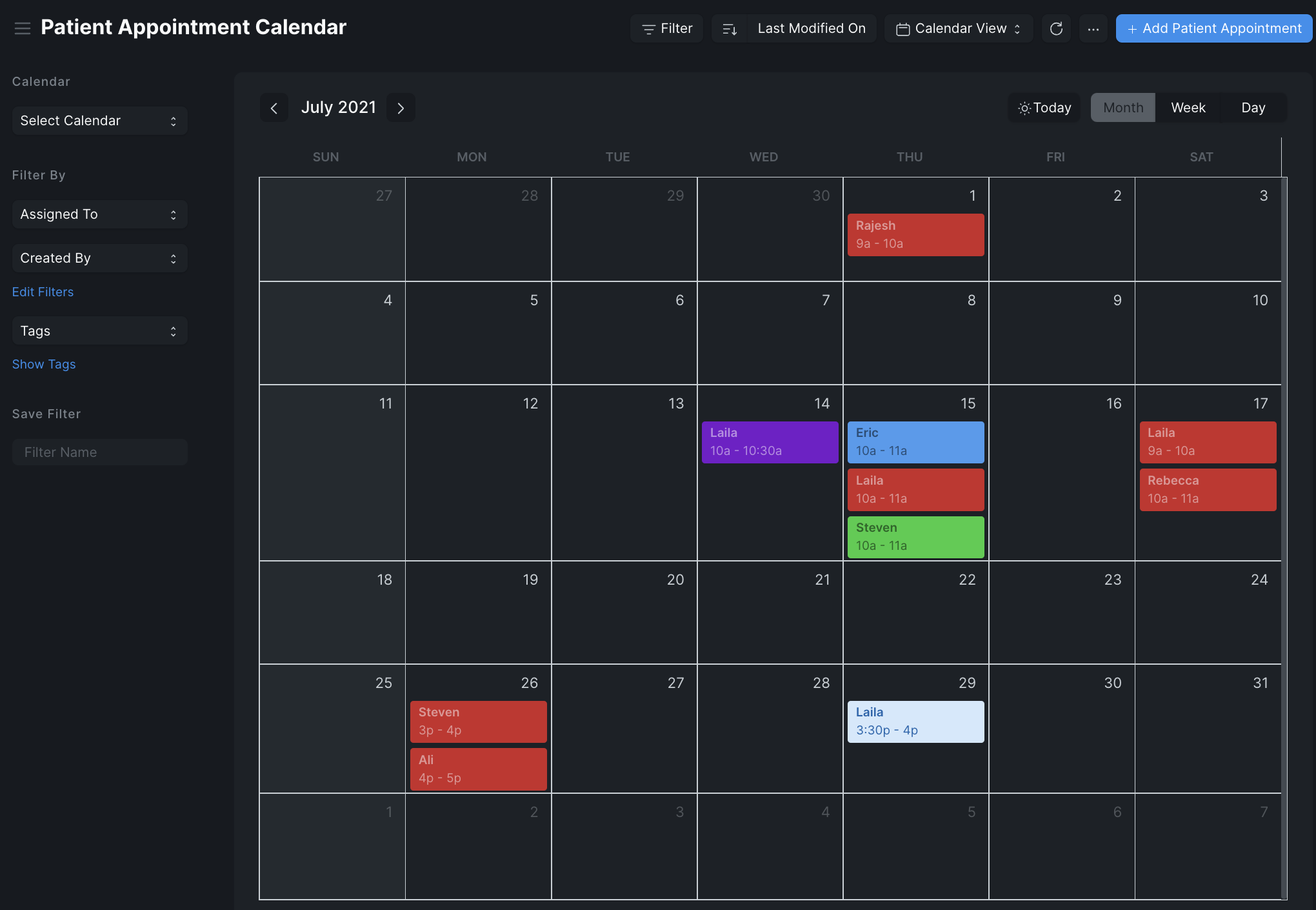Select June 30 greyed day number
The width and height of the screenshot is (1316, 910).
[821, 196]
